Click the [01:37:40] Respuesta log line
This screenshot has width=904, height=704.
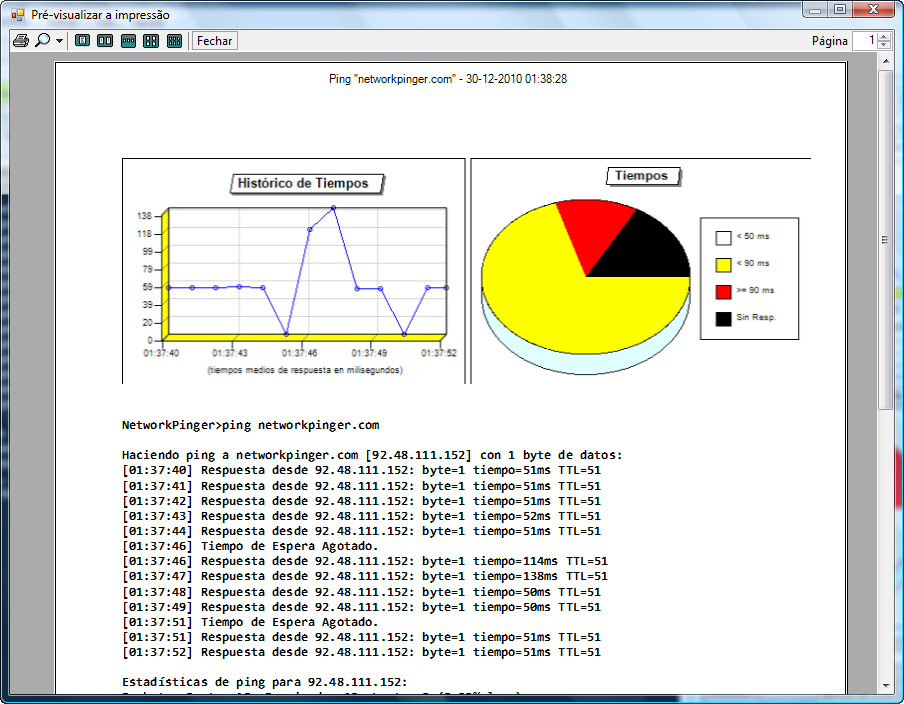pyautogui.click(x=361, y=470)
